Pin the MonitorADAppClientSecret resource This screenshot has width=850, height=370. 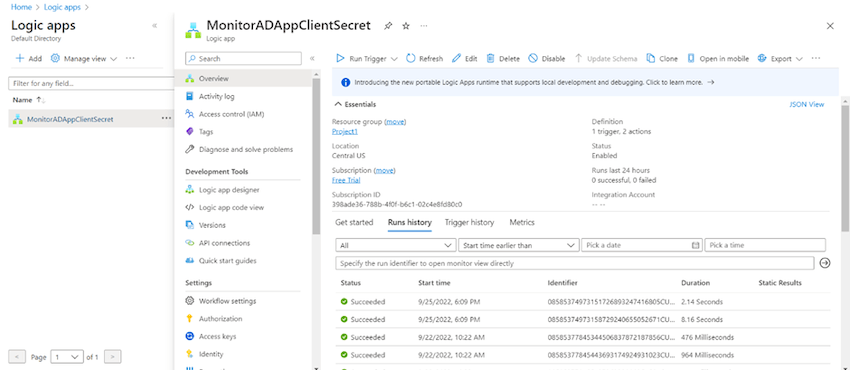coord(388,25)
